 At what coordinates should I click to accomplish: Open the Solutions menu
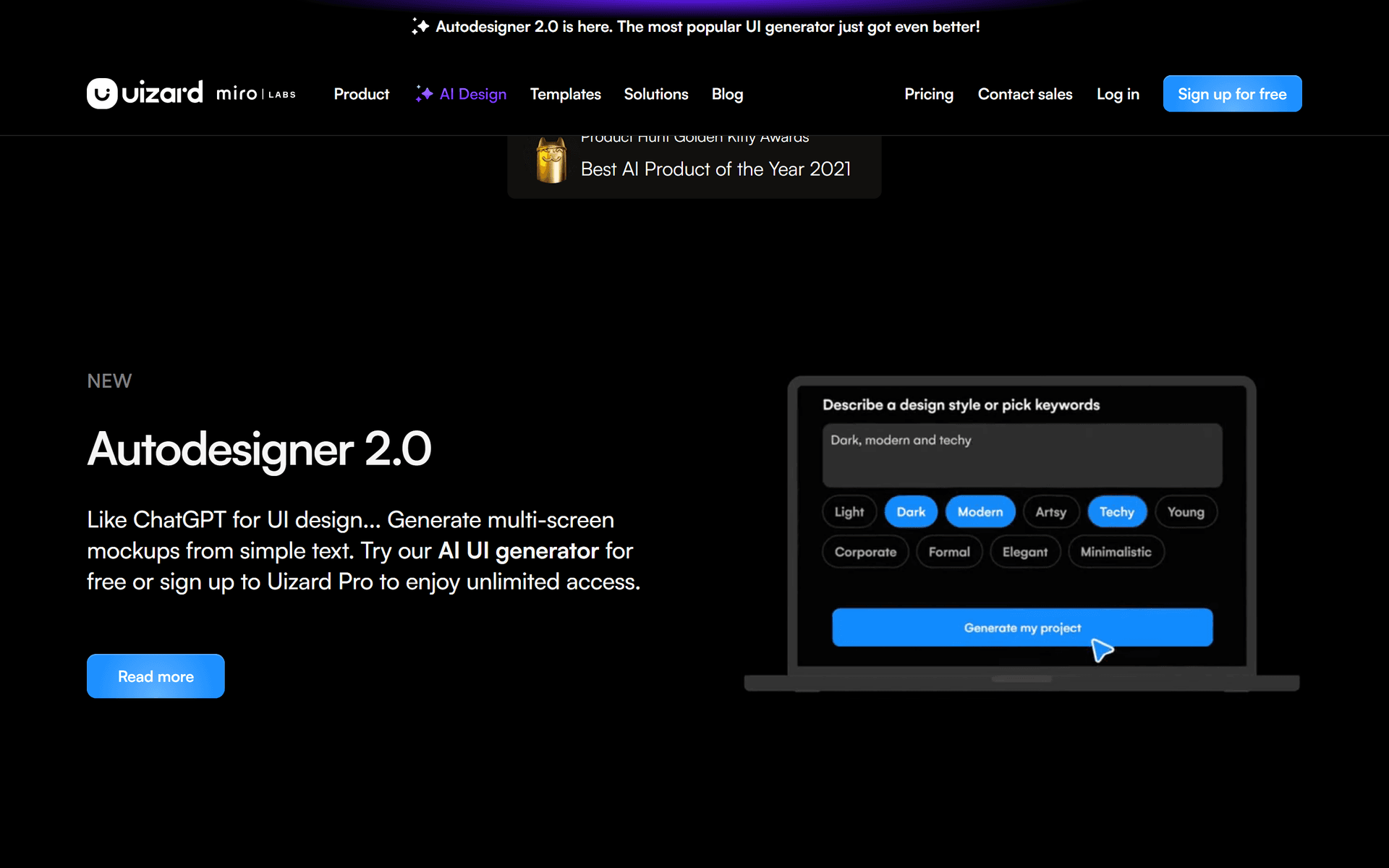[656, 94]
